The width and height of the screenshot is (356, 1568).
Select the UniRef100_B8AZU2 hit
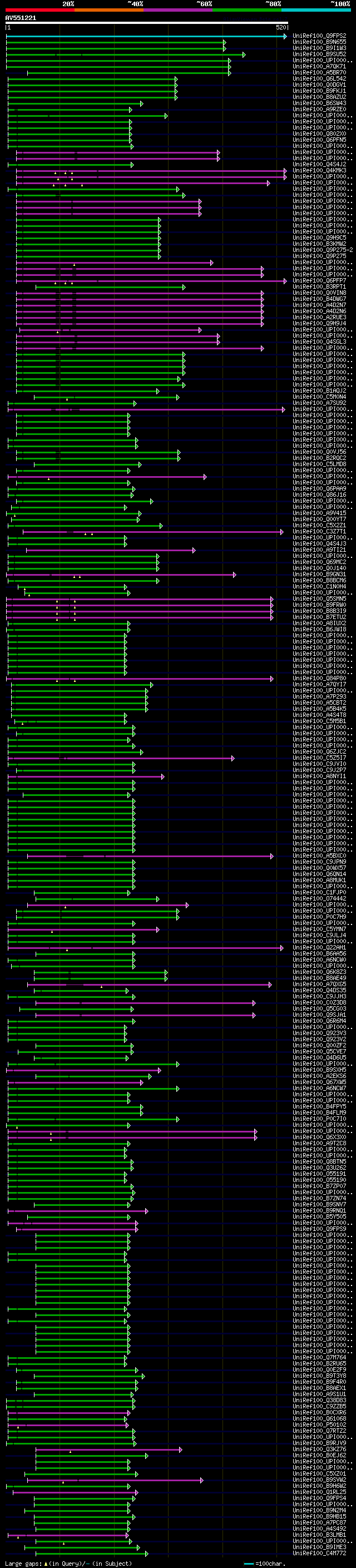319,97
